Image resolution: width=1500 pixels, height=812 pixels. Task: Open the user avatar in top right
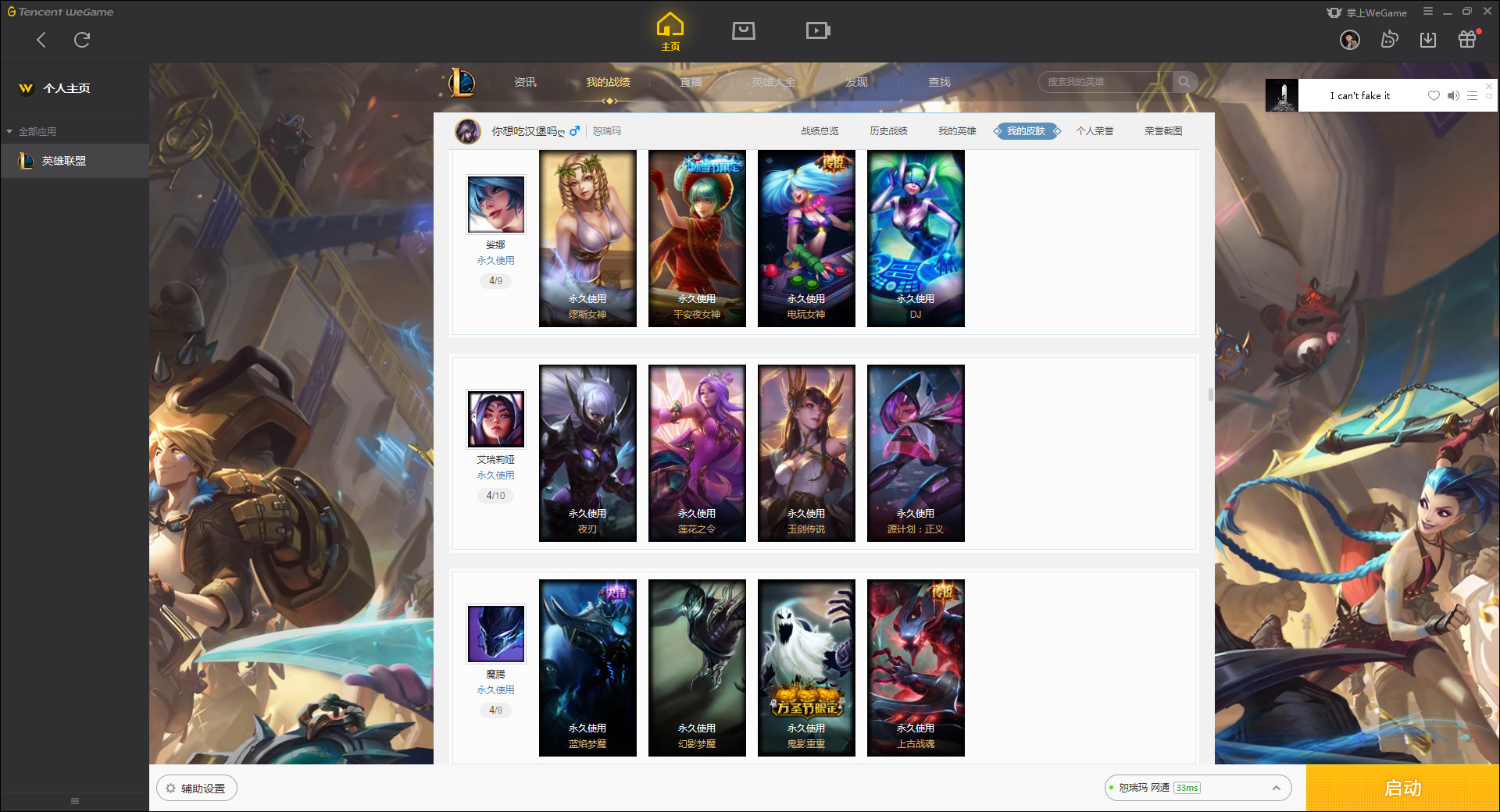point(1349,40)
